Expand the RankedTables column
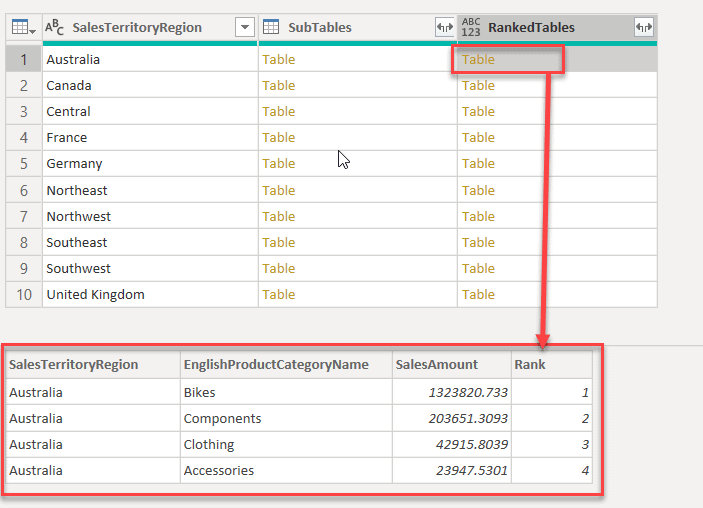 [x=644, y=28]
